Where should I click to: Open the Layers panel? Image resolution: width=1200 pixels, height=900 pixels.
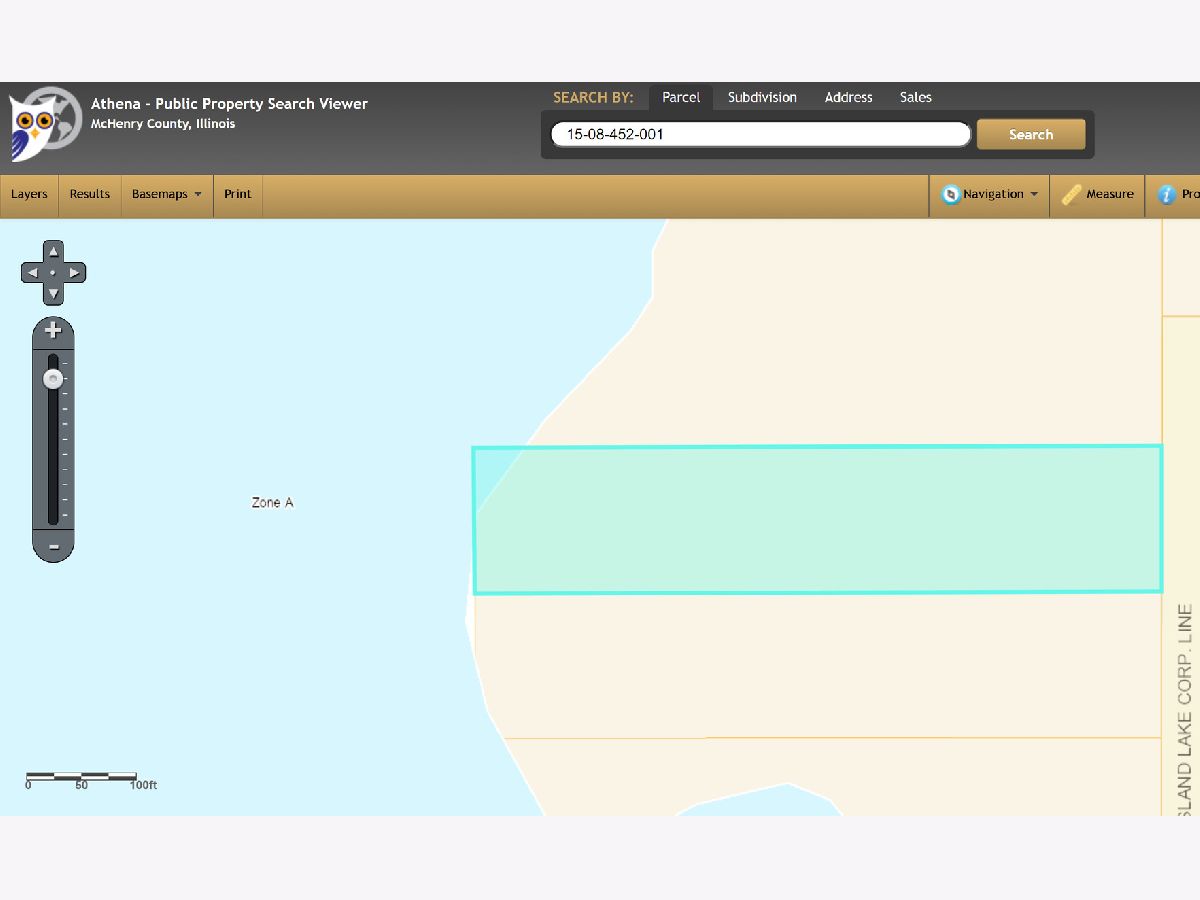coord(29,194)
